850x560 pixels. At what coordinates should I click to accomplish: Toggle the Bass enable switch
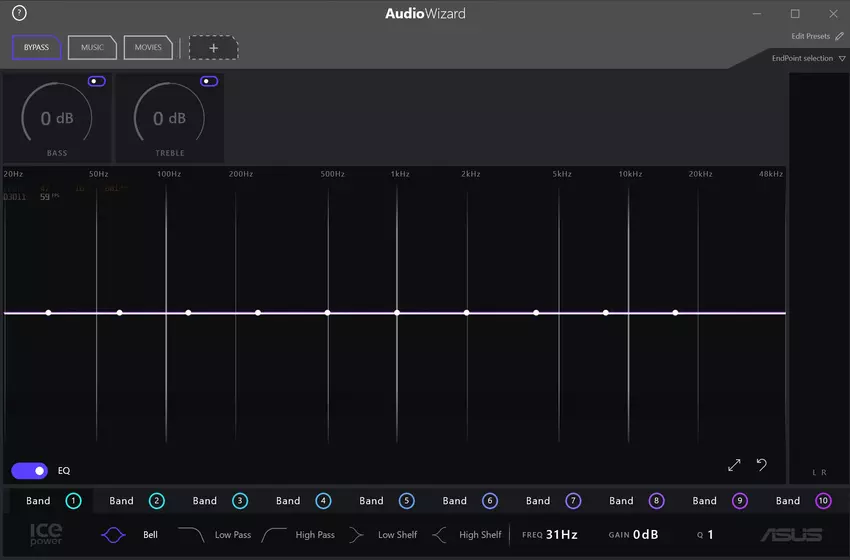[96, 81]
